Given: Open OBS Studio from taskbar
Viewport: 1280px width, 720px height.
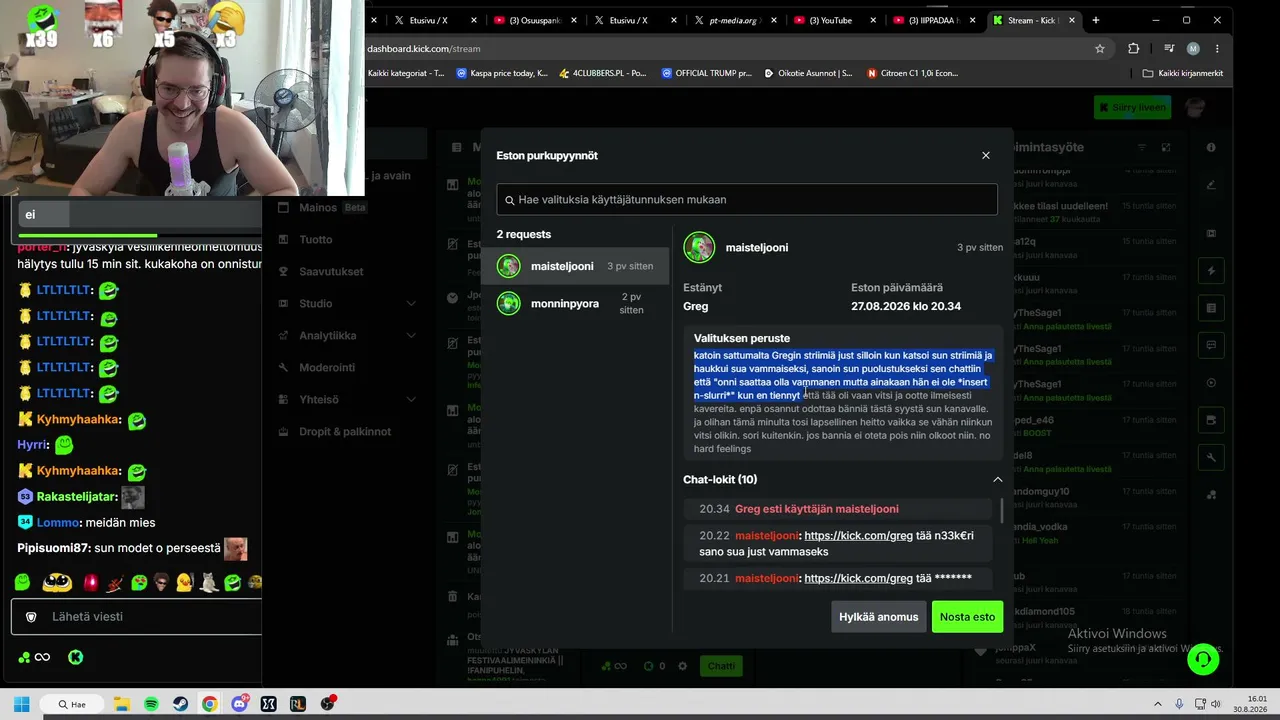Looking at the screenshot, I should (x=327, y=704).
